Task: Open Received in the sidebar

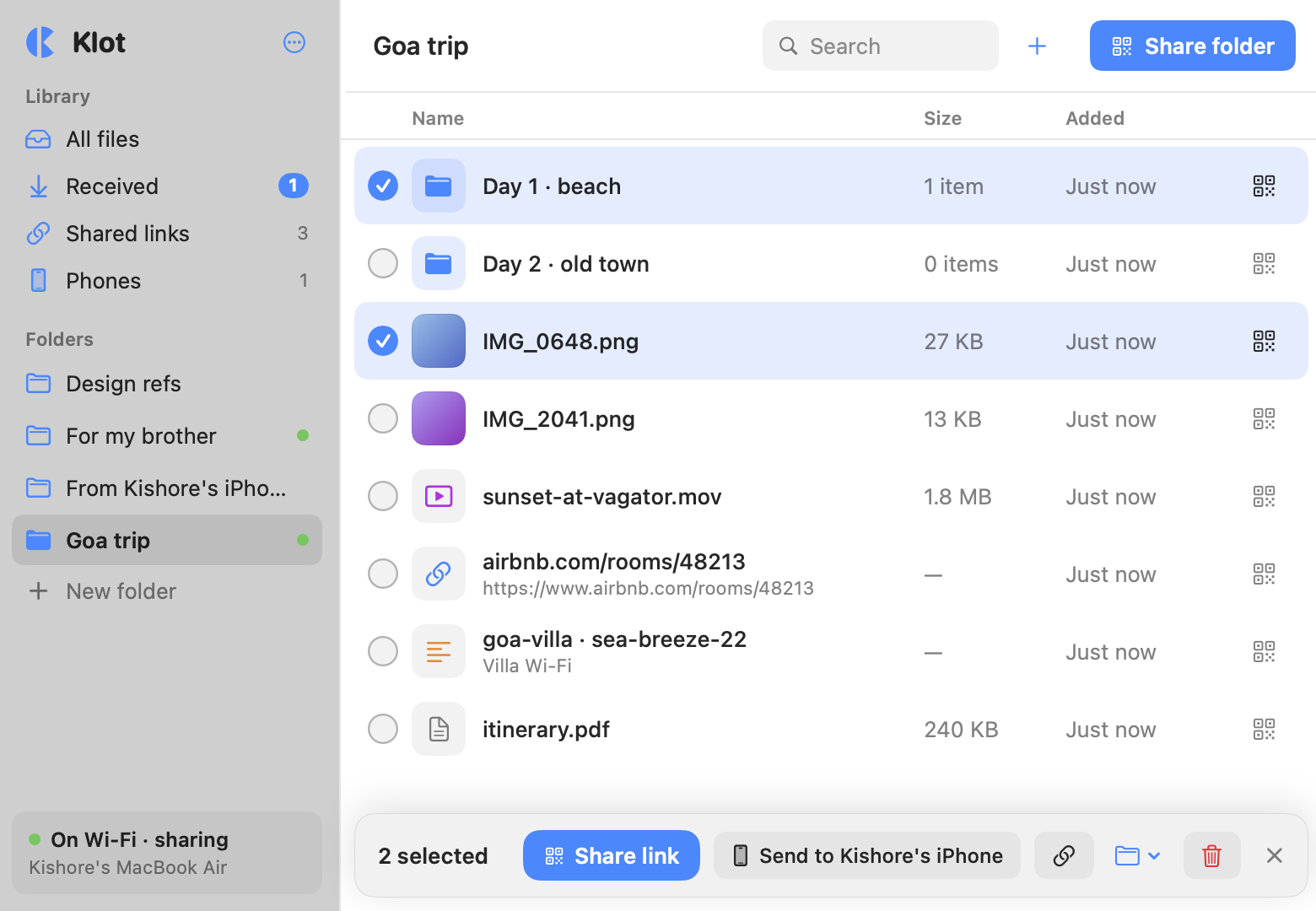Action: click(167, 186)
